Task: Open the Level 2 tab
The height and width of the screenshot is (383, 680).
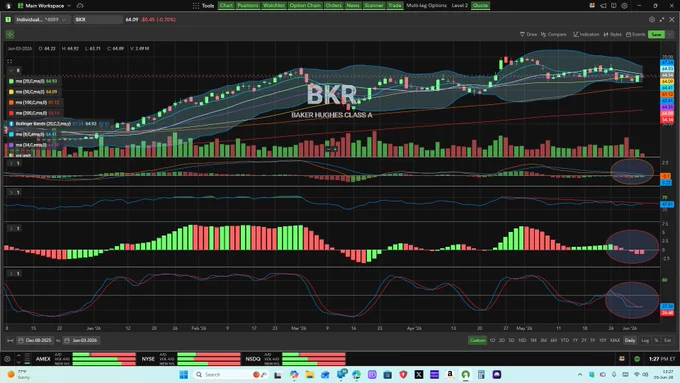Action: click(x=460, y=6)
